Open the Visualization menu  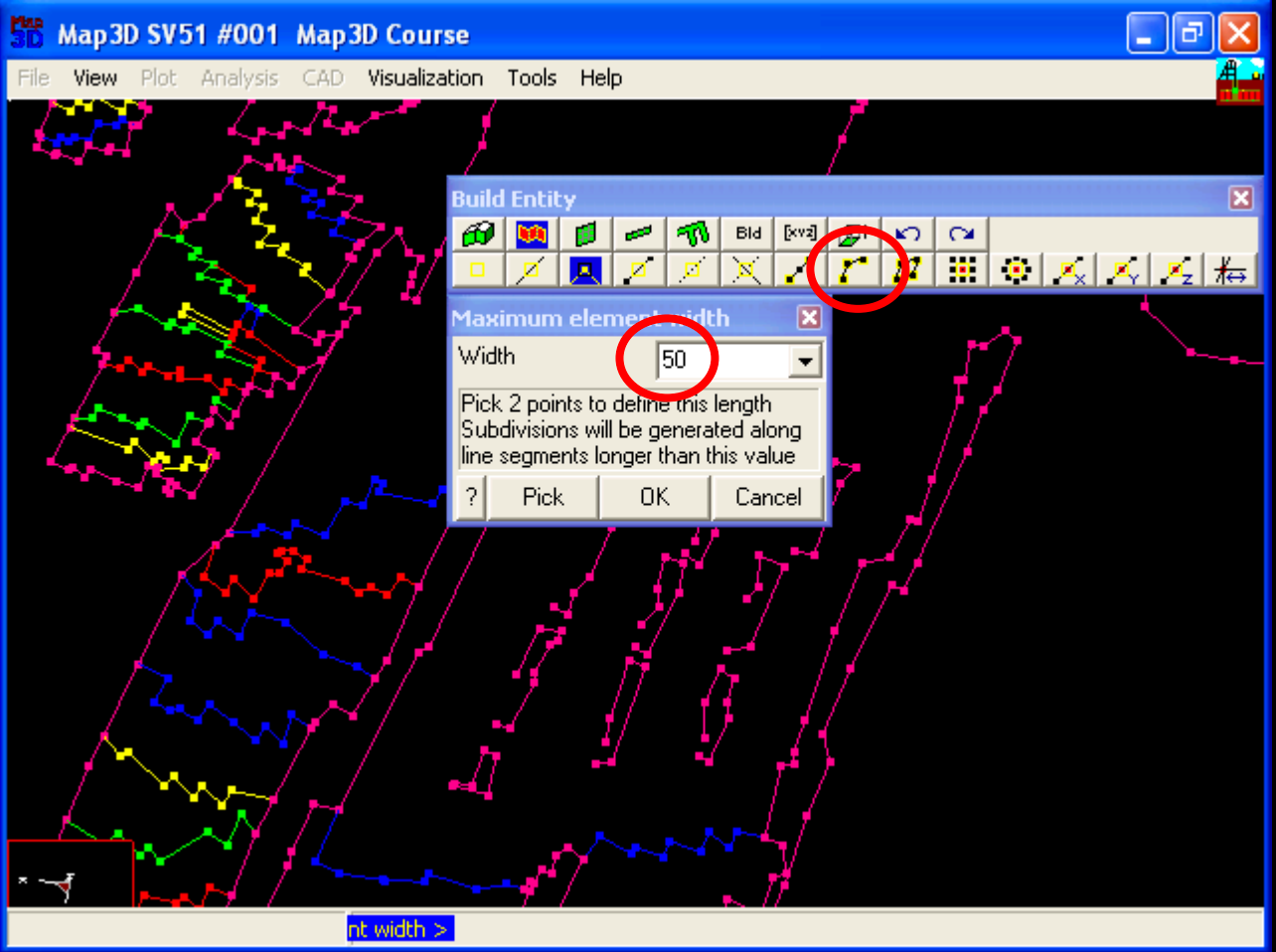(x=425, y=78)
